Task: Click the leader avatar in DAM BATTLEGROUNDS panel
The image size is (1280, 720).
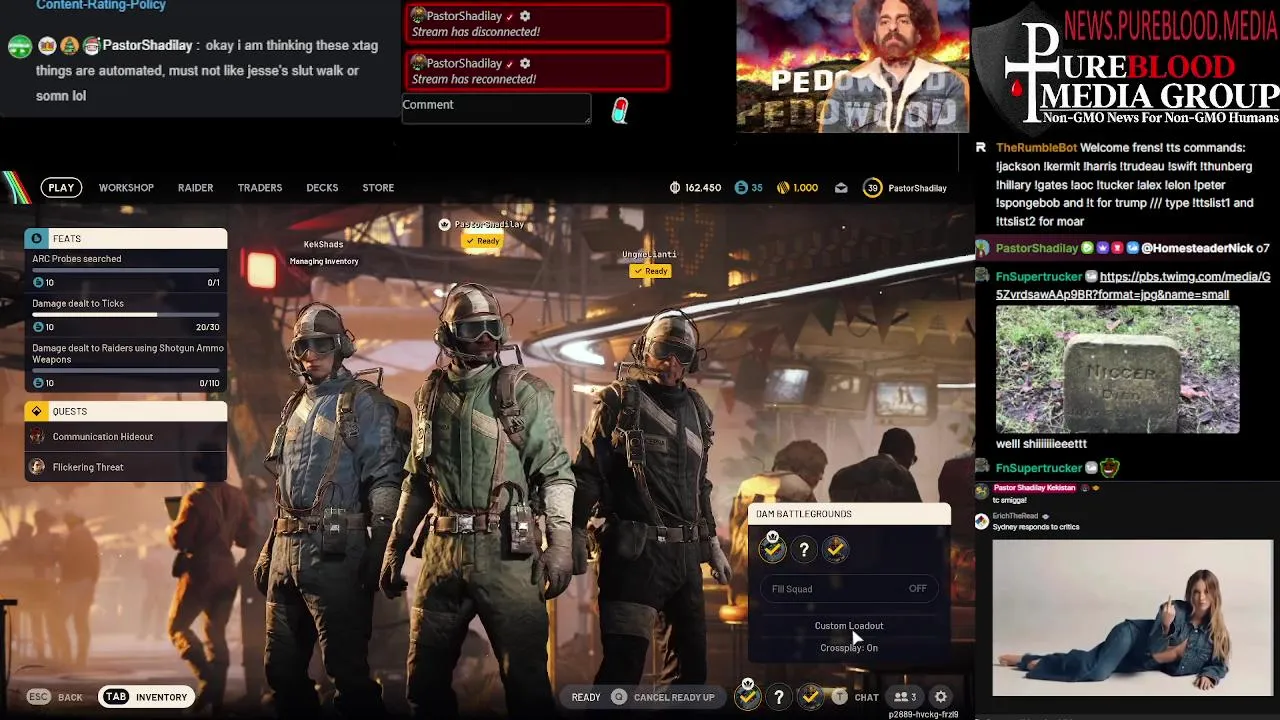Action: click(x=772, y=547)
